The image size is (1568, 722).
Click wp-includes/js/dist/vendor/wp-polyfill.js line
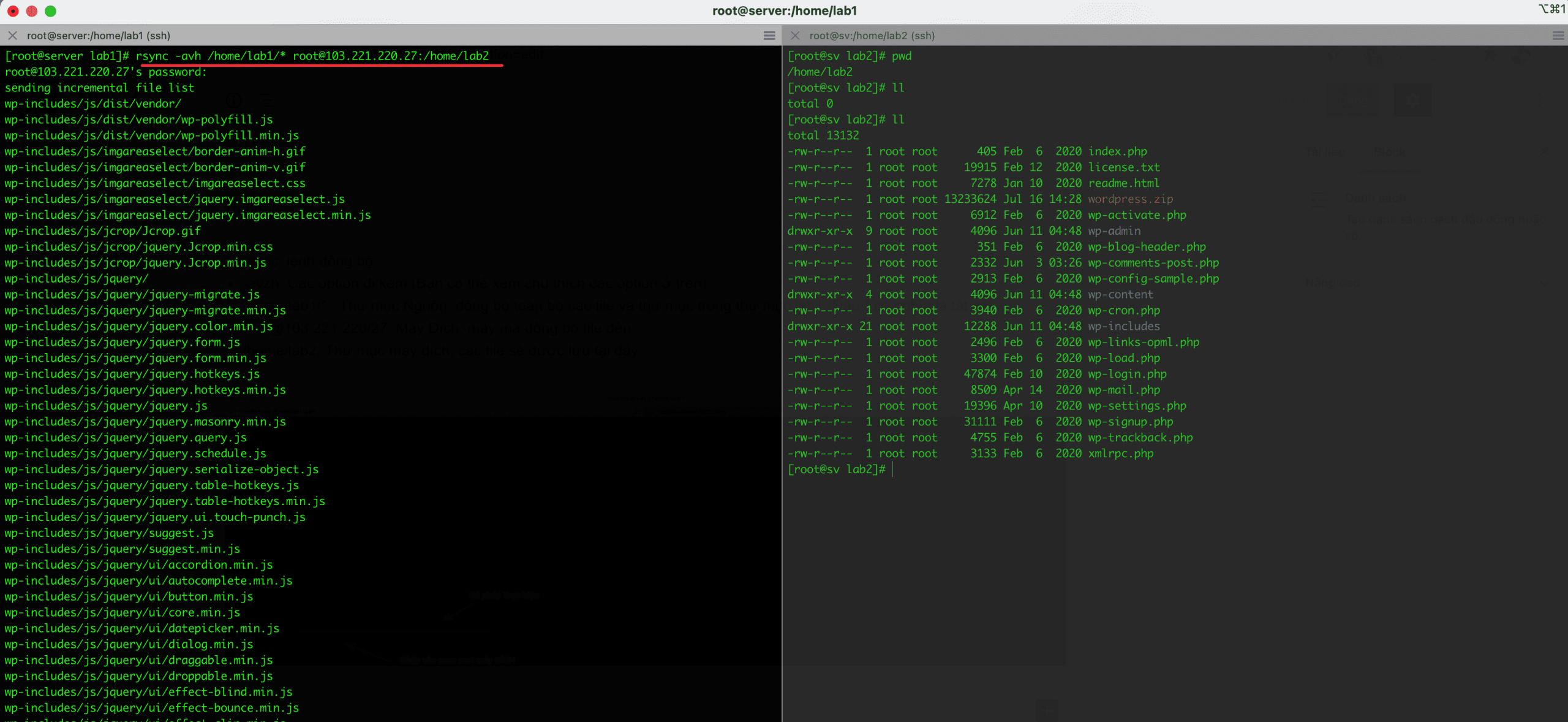click(138, 120)
